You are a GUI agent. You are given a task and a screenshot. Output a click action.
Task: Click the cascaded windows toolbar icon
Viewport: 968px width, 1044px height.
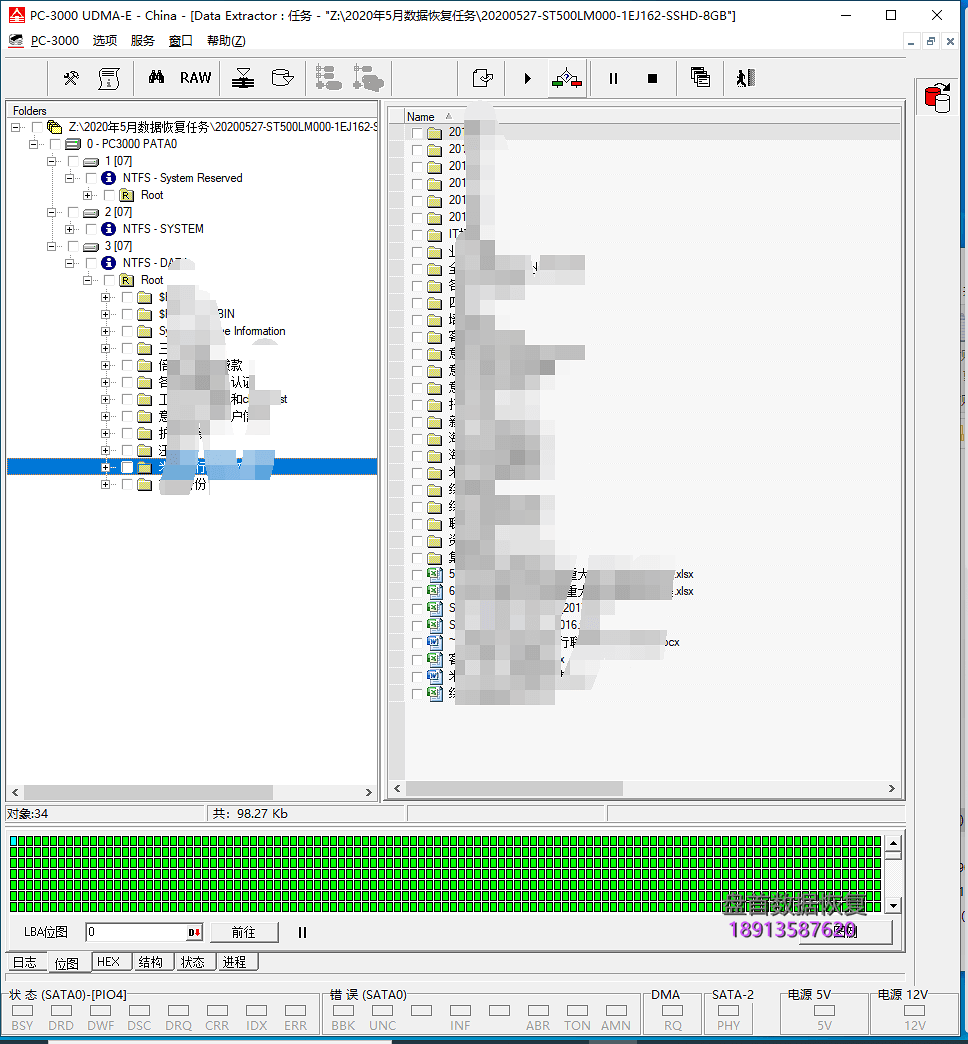(x=700, y=78)
